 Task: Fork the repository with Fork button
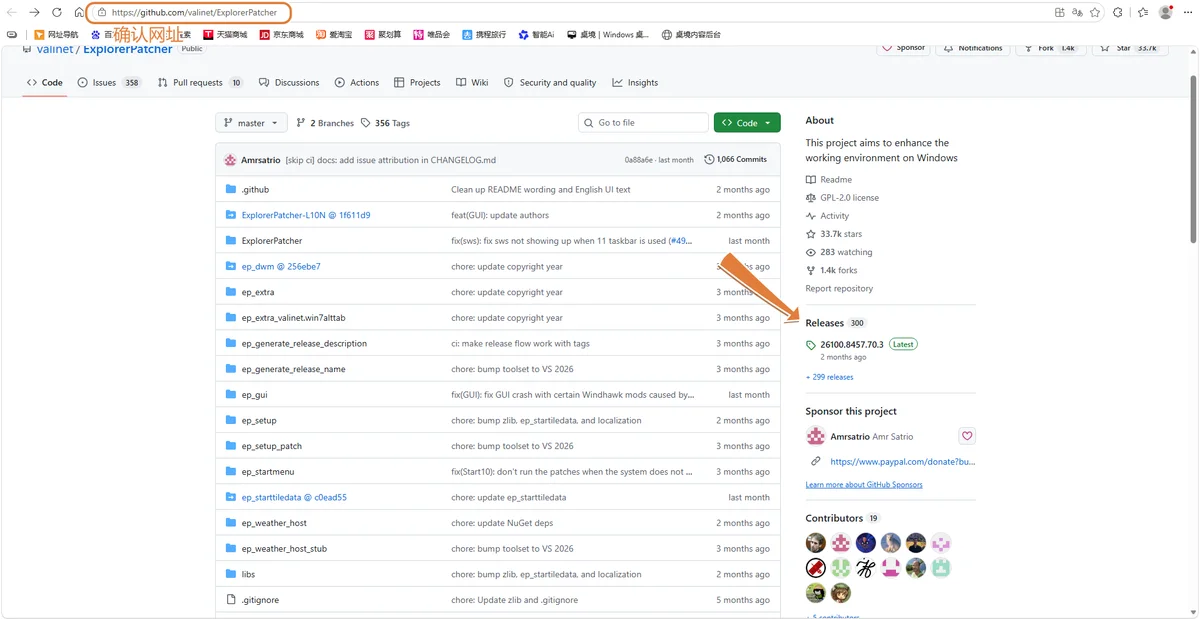tap(1050, 47)
